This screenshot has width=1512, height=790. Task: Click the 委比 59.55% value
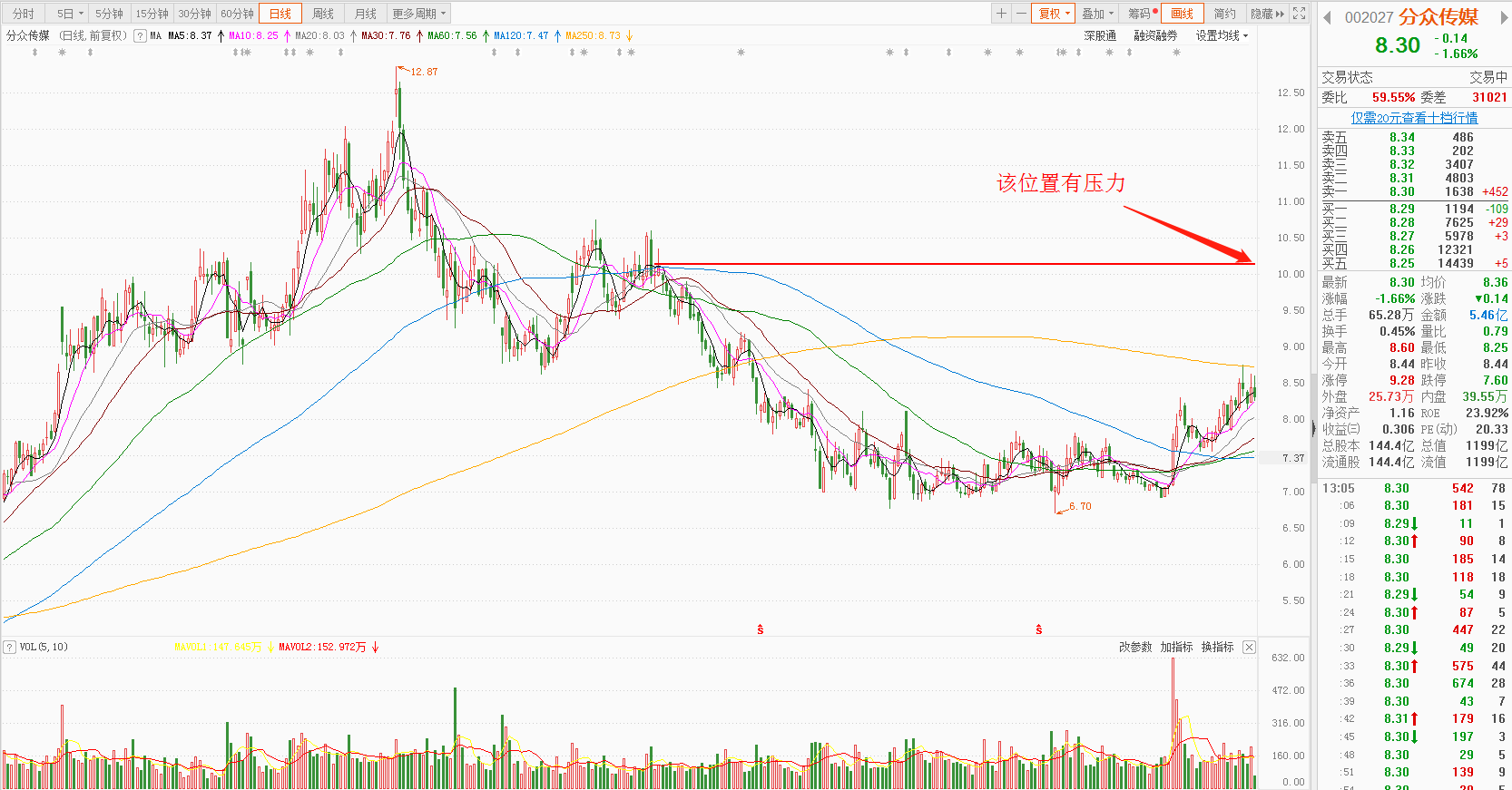[x=1393, y=97]
